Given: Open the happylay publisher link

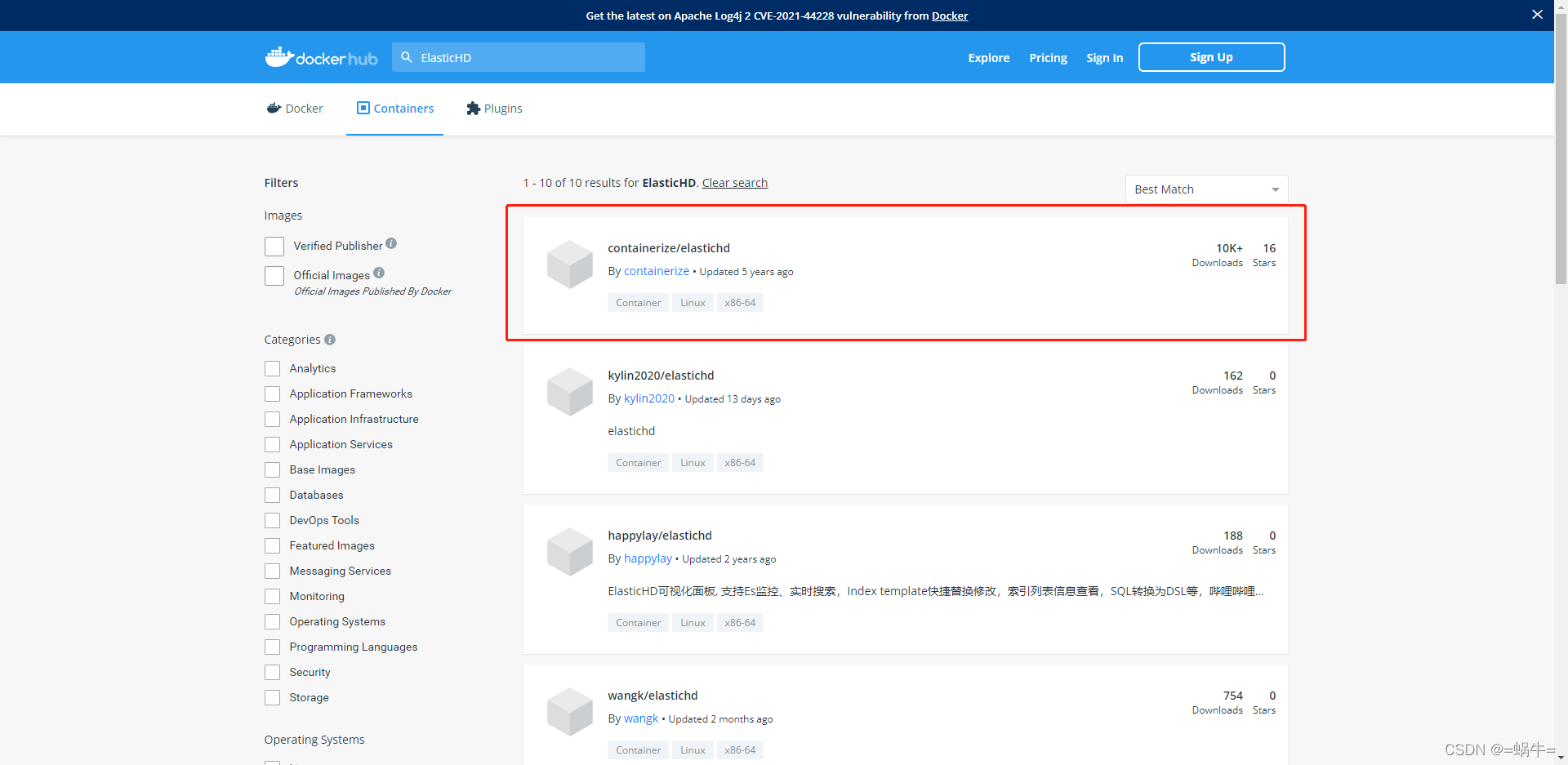Looking at the screenshot, I should click(x=648, y=558).
